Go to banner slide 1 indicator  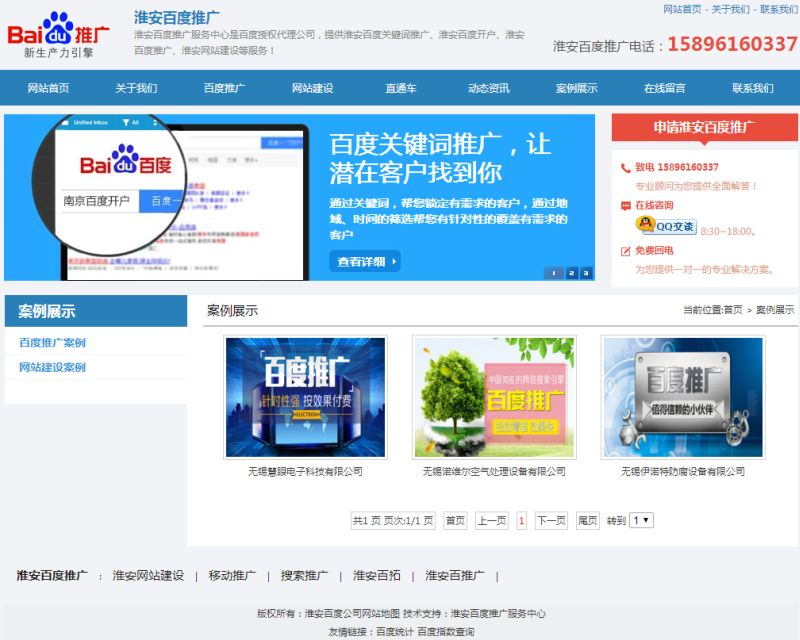[x=554, y=273]
